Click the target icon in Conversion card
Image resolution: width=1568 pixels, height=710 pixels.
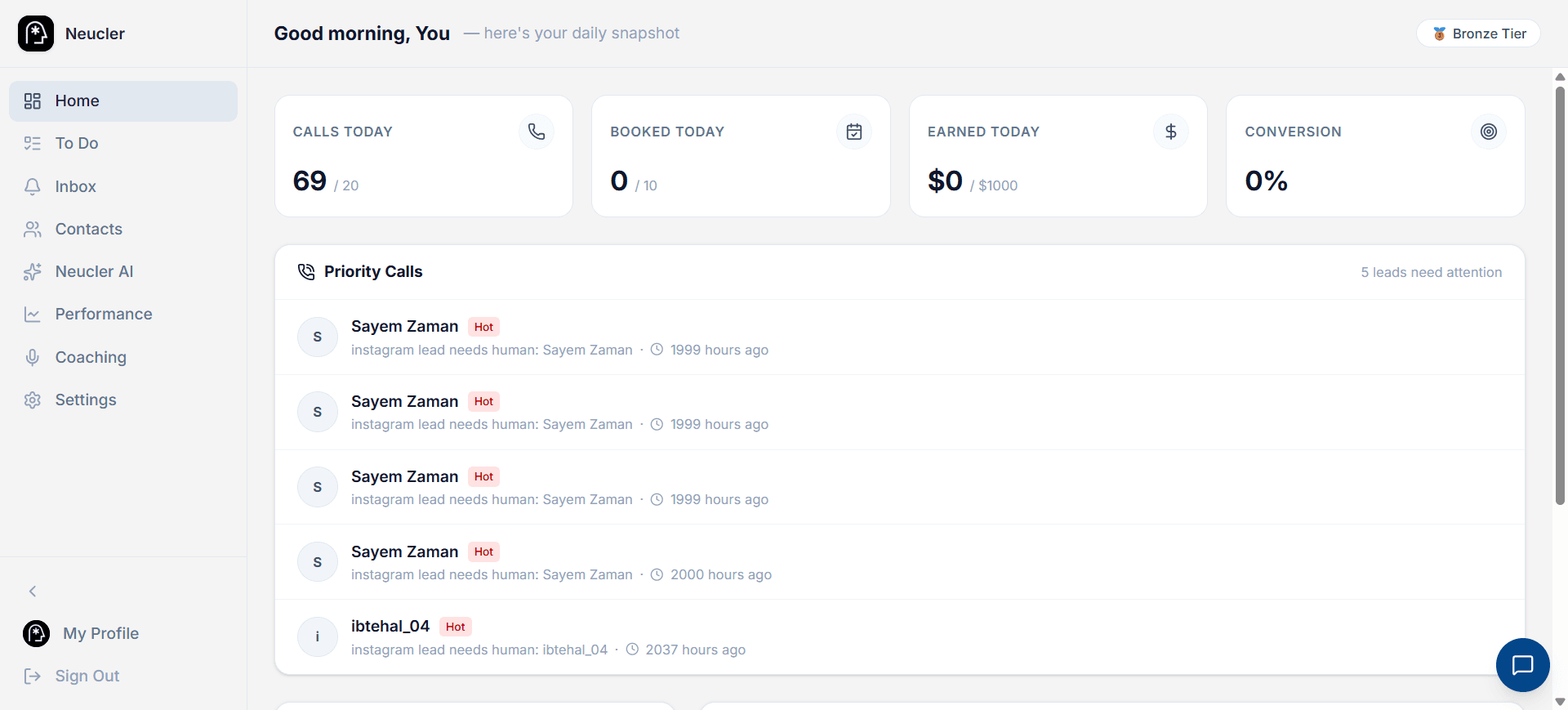click(1489, 132)
